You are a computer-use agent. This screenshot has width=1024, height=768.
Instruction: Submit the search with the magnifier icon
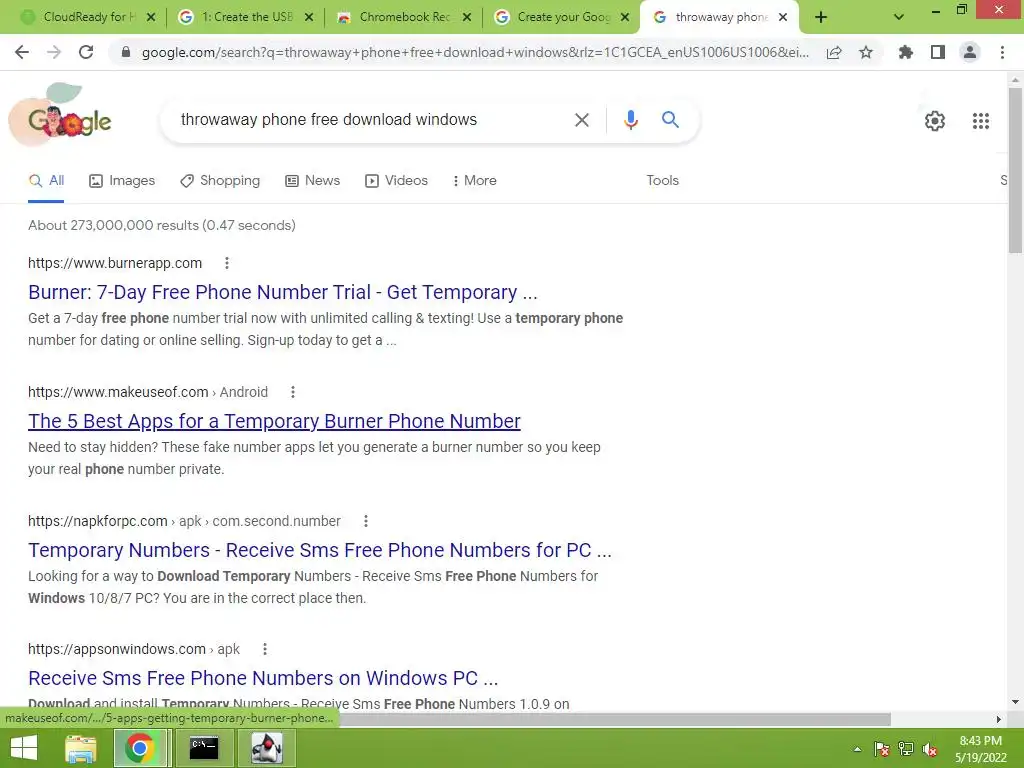(670, 120)
